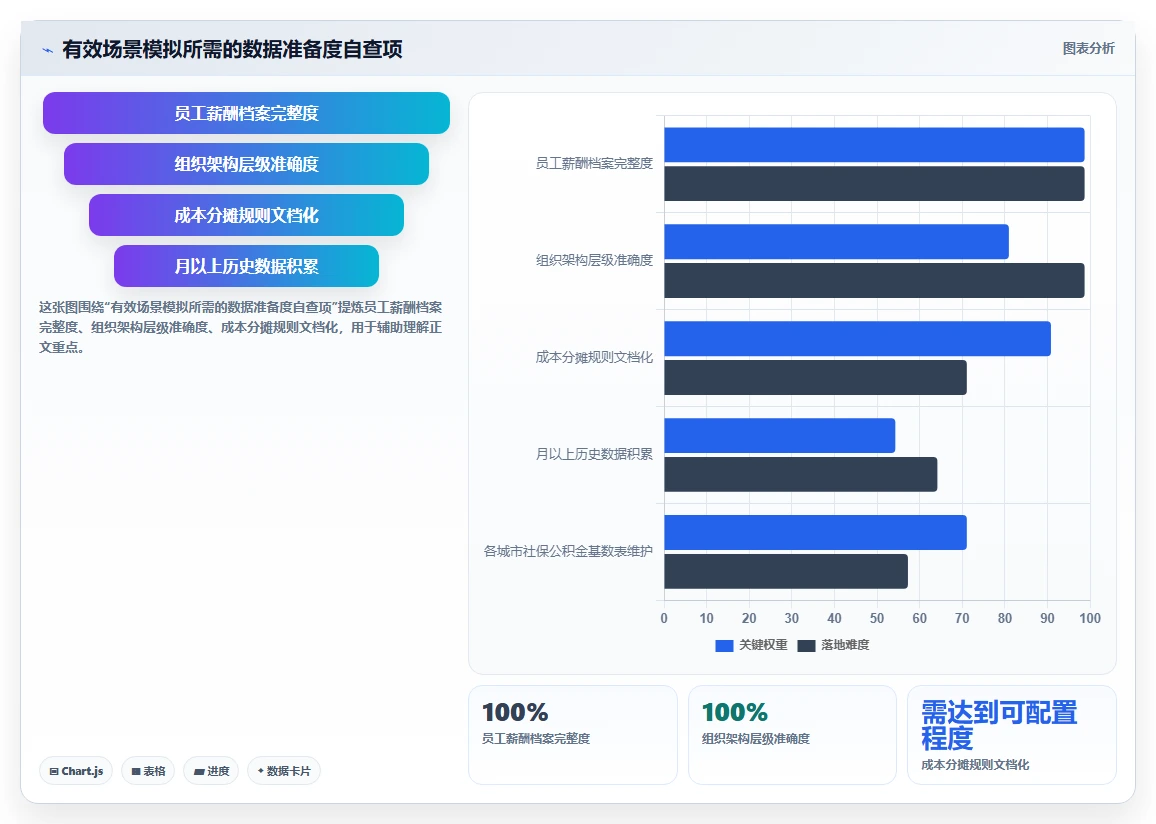
Task: Click the description paragraph under the funnel
Action: 241,327
